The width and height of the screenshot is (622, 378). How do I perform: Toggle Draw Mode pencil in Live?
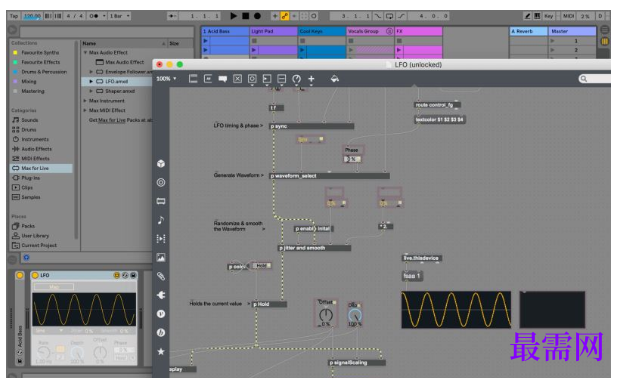pos(527,16)
